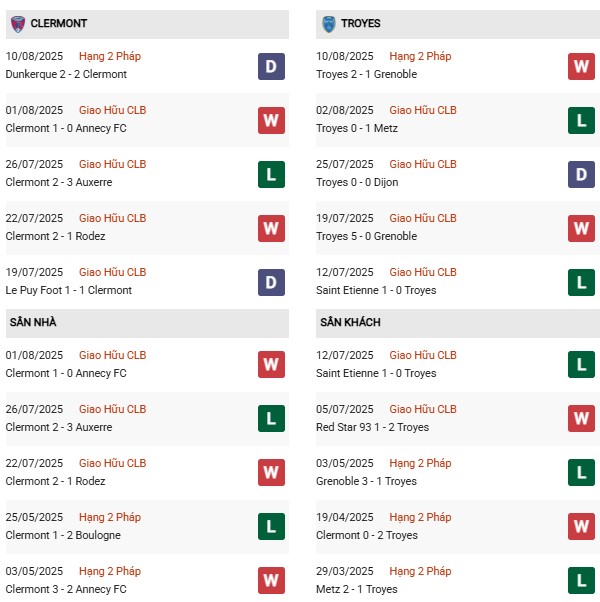
Task: Click the loss badge for Troyes 0 - 1 Metz
Action: pyautogui.click(x=582, y=120)
